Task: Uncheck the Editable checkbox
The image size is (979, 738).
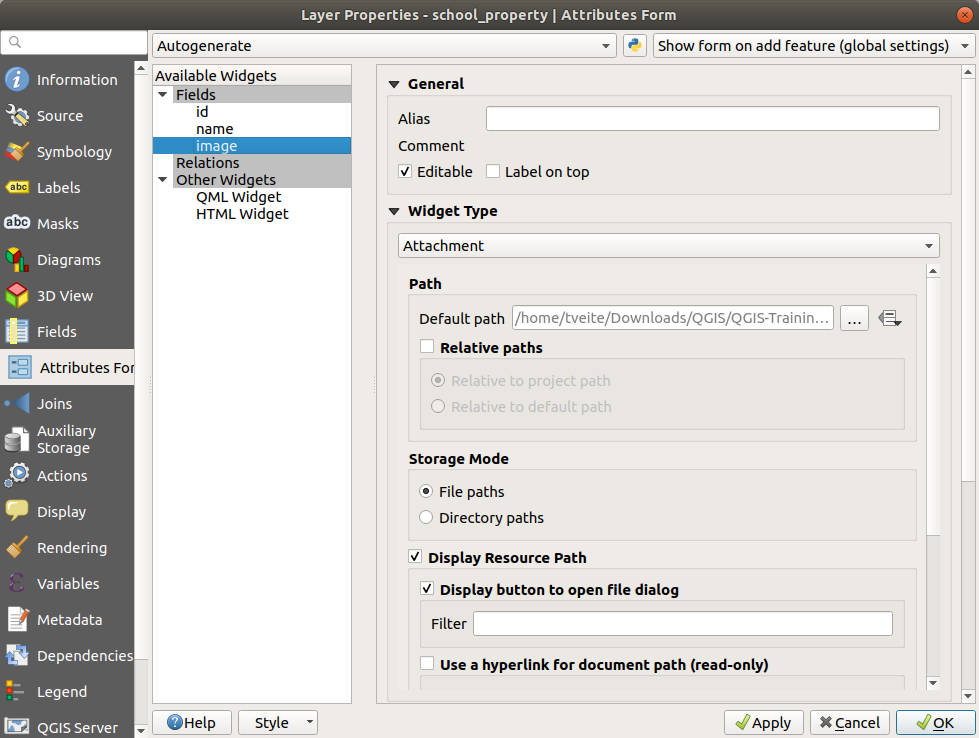Action: 405,172
